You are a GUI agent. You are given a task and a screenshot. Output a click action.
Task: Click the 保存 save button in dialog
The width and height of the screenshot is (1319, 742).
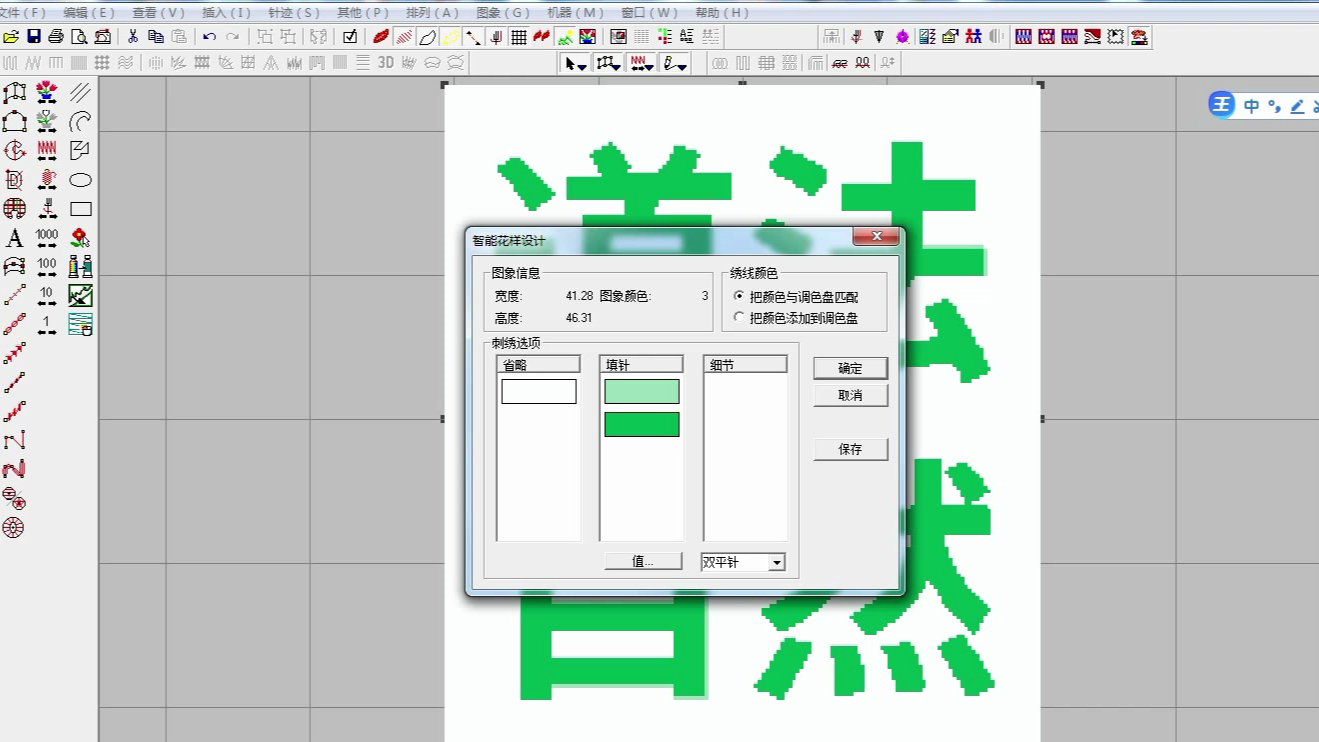coord(850,449)
